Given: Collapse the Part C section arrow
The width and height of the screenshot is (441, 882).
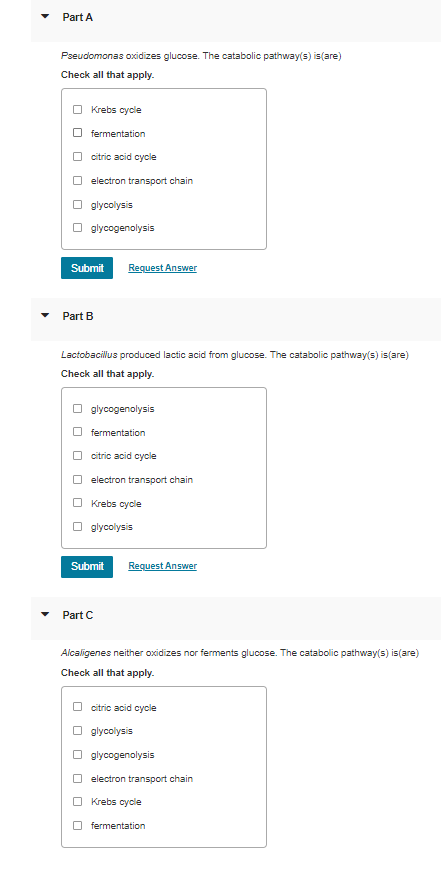Looking at the screenshot, I should 45,615.
